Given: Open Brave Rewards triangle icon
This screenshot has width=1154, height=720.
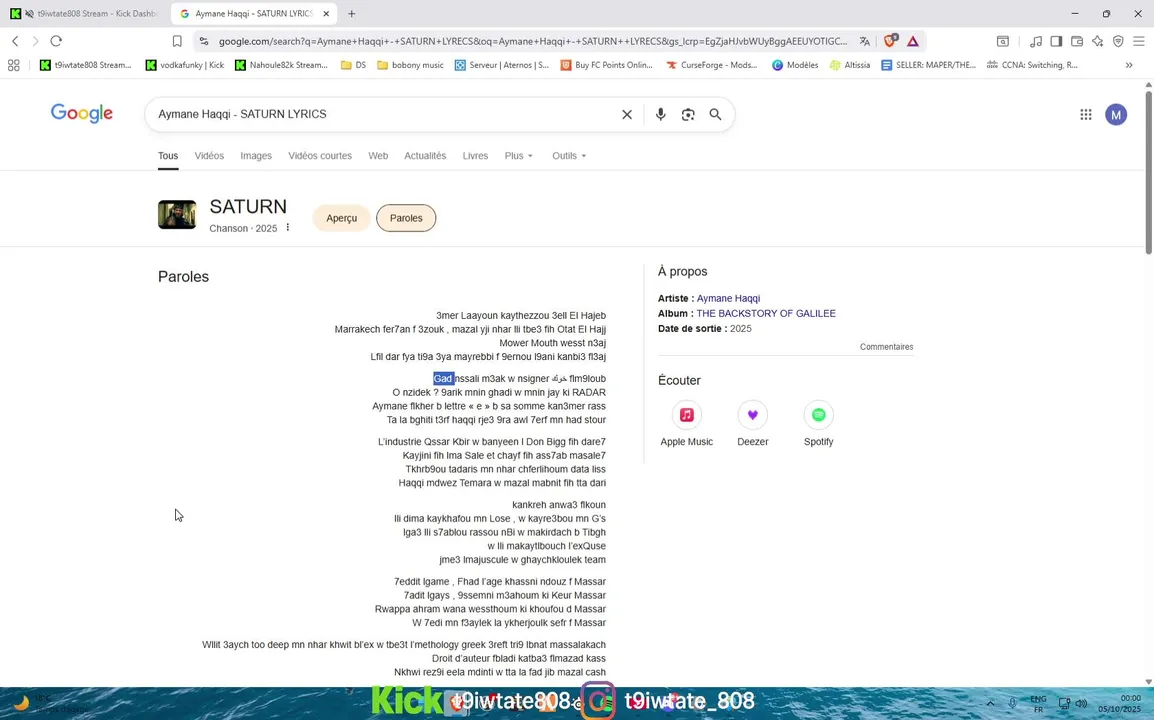Looking at the screenshot, I should (913, 41).
